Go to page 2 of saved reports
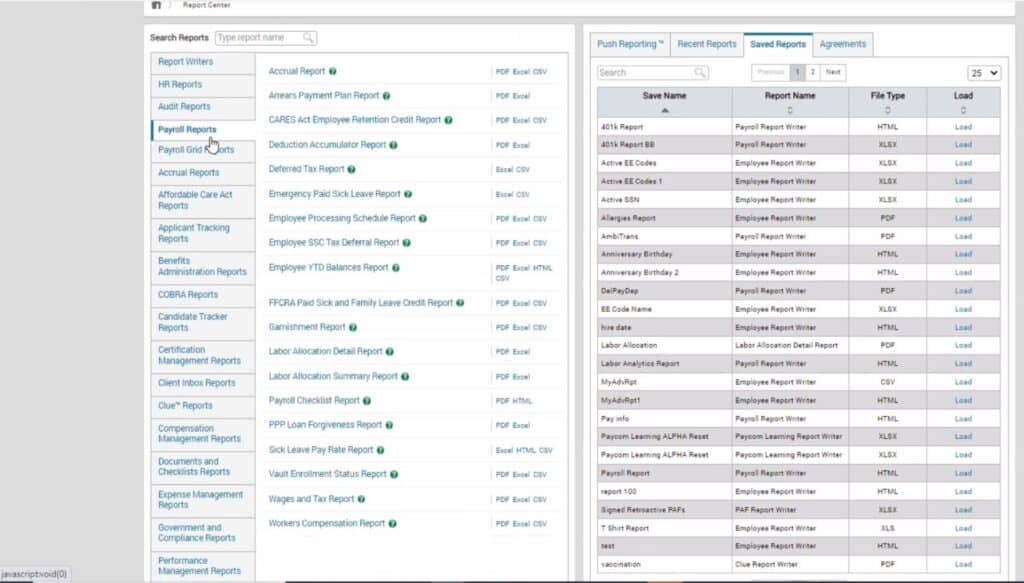Viewport: 1024px width, 583px height. click(x=812, y=72)
